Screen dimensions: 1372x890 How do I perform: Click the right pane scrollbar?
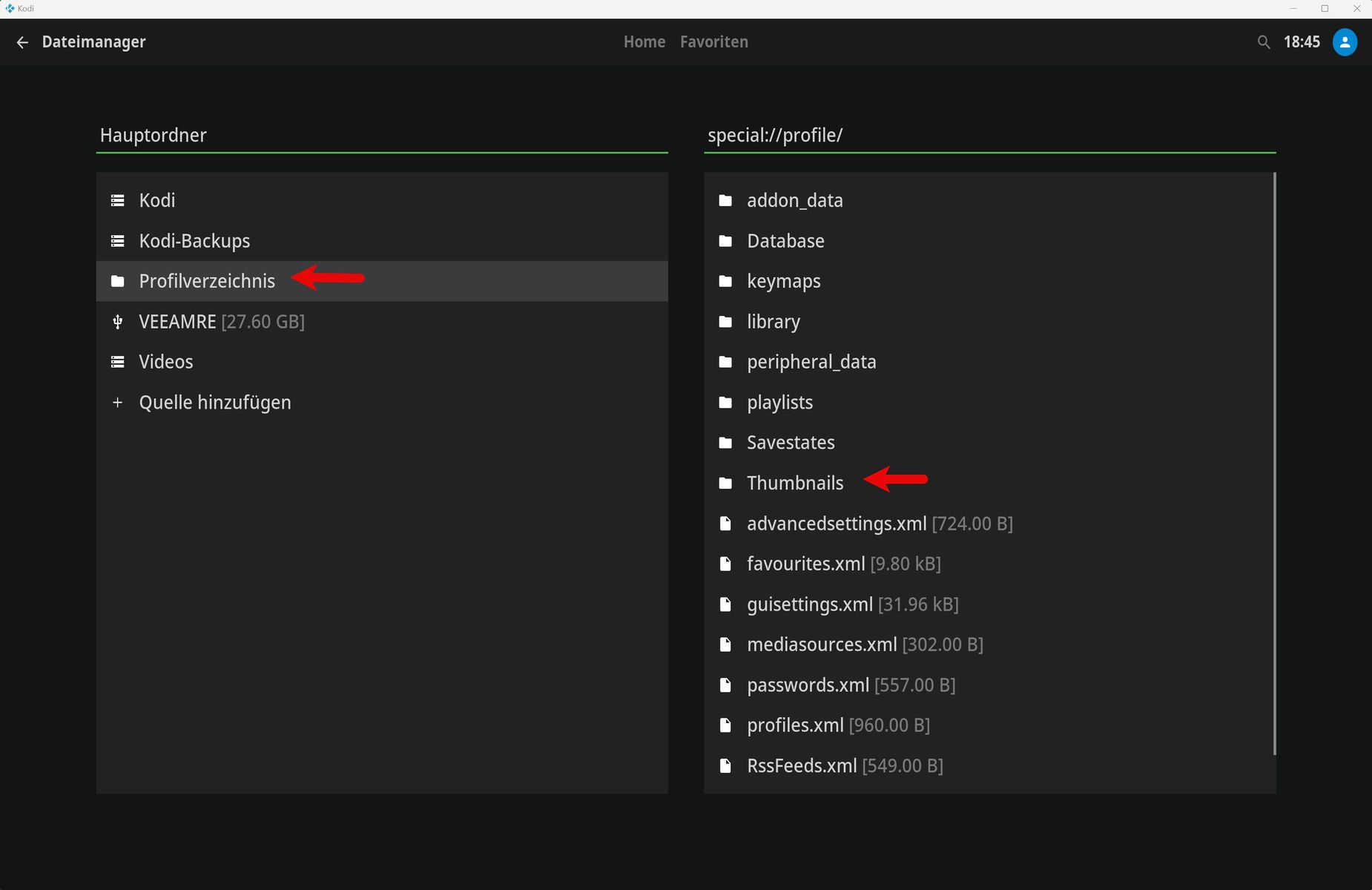(1274, 464)
